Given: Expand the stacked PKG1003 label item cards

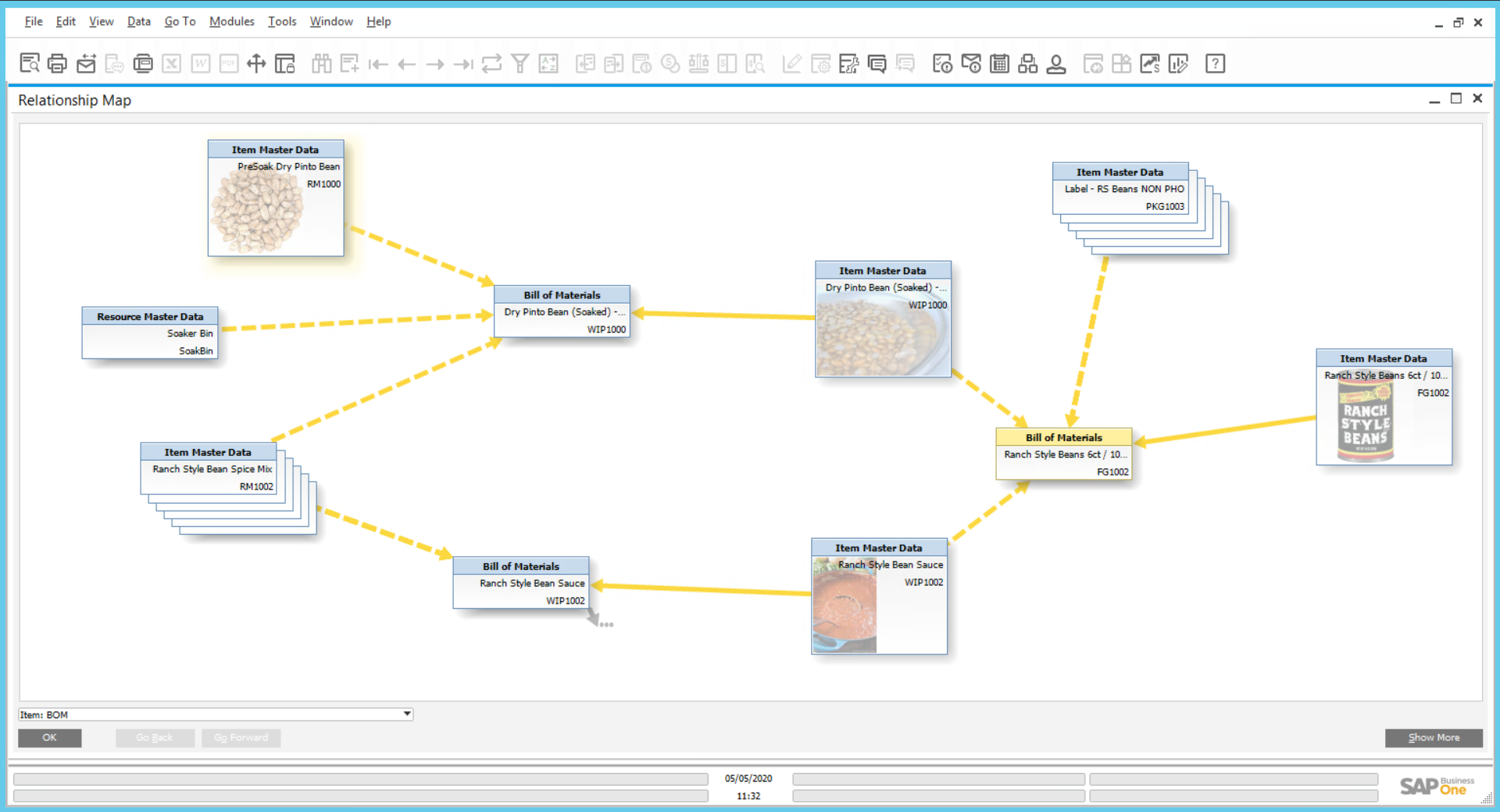Looking at the screenshot, I should (x=1120, y=189).
